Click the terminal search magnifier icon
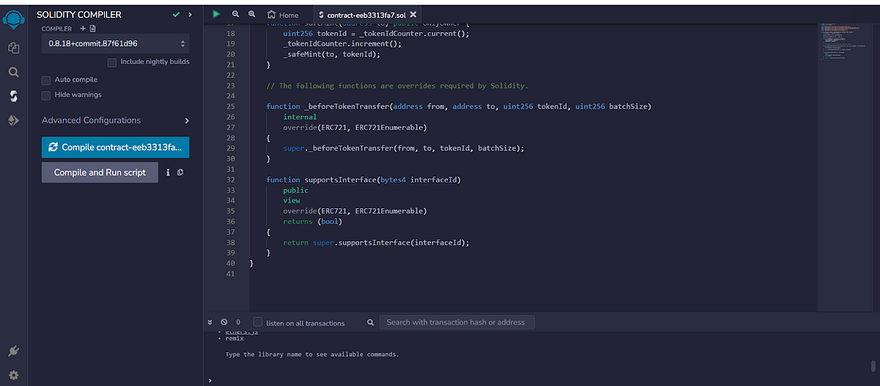880x386 pixels. pos(370,322)
